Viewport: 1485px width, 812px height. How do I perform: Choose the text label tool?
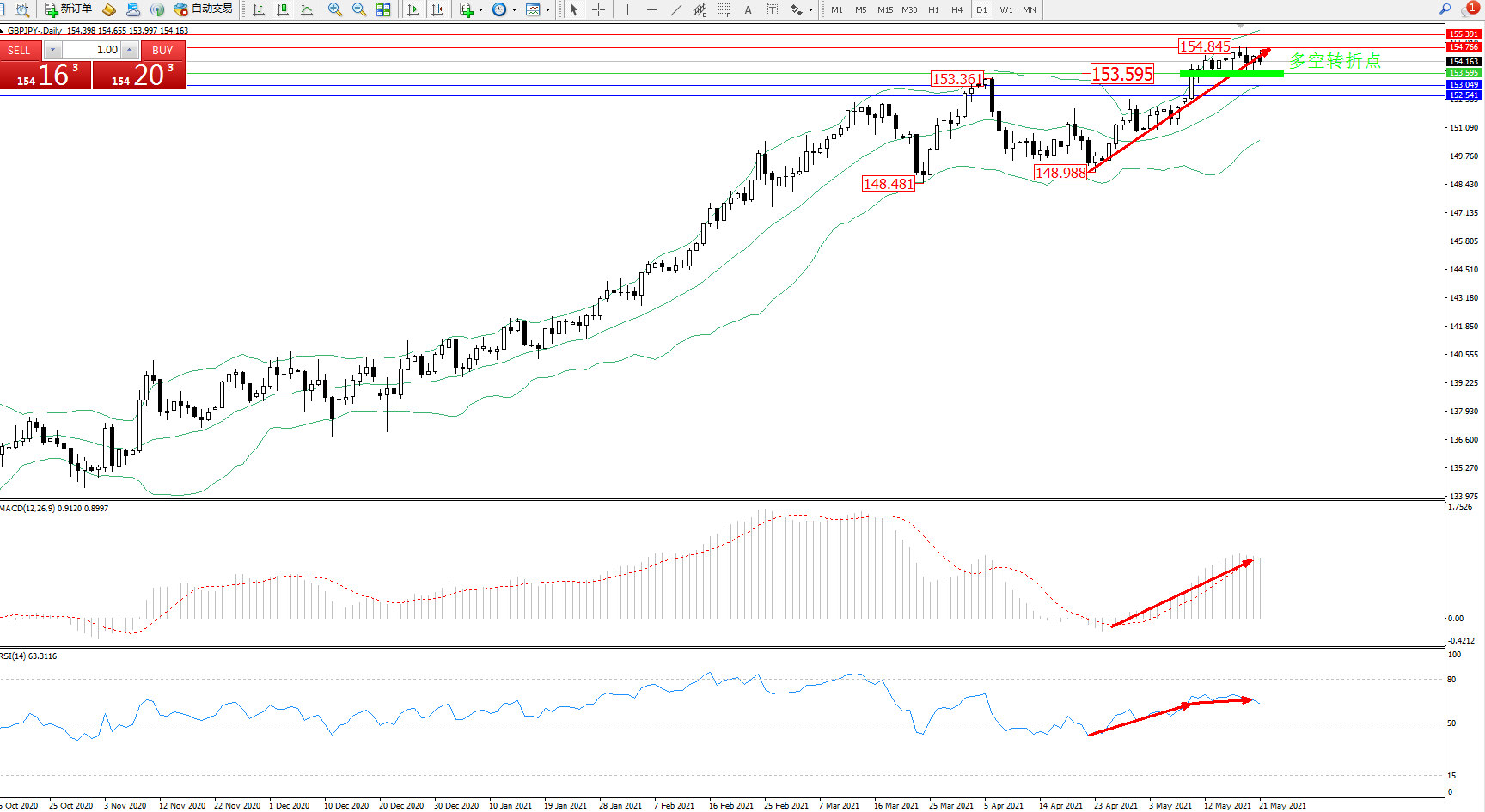tap(748, 9)
